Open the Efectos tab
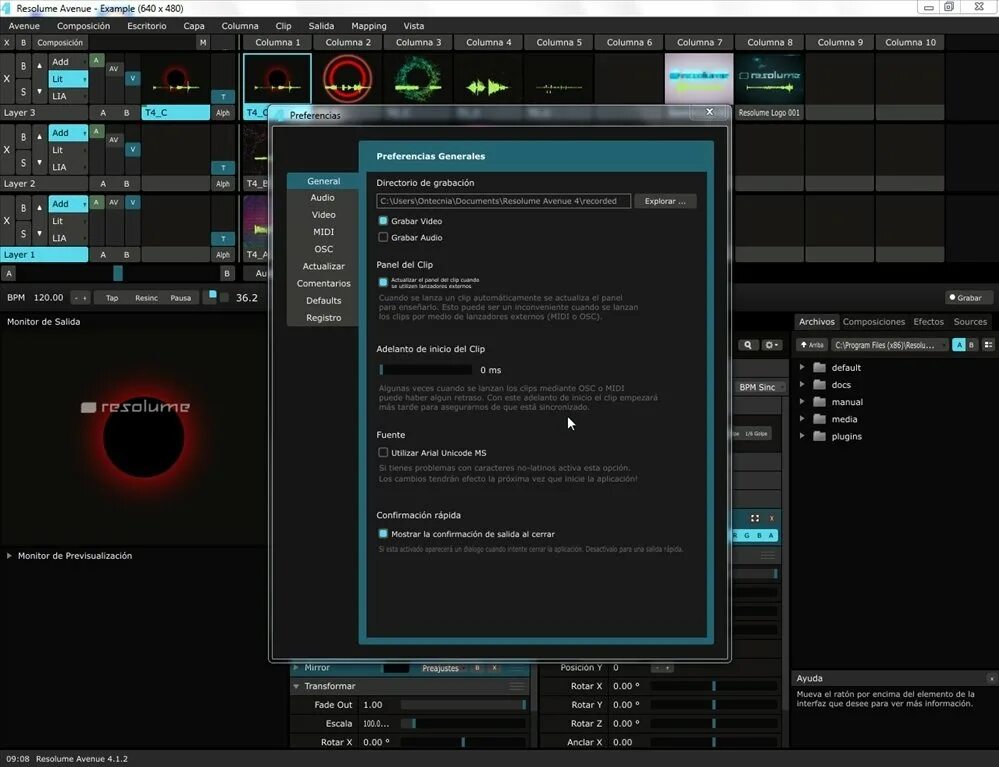Screen dimensions: 999x767 click(928, 322)
